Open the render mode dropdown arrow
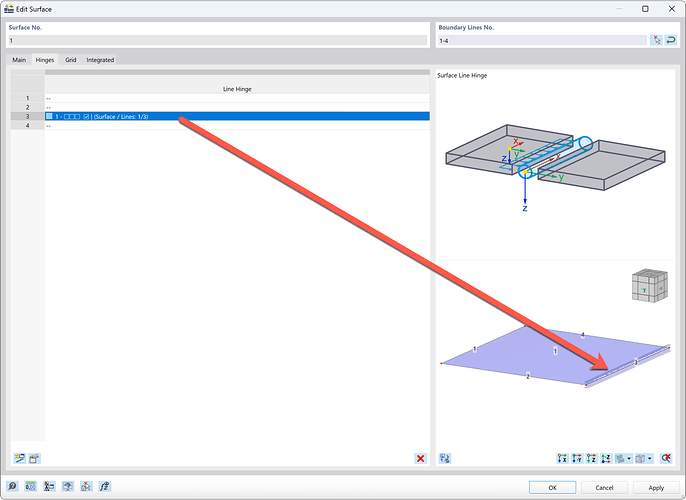 [650, 458]
